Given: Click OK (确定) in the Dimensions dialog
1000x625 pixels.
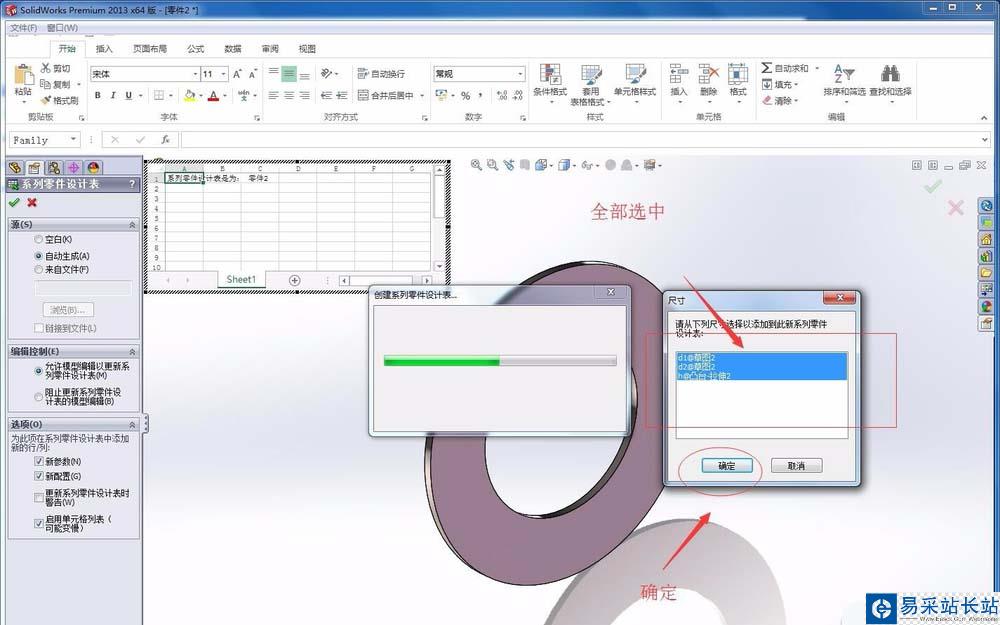Looking at the screenshot, I should [727, 466].
